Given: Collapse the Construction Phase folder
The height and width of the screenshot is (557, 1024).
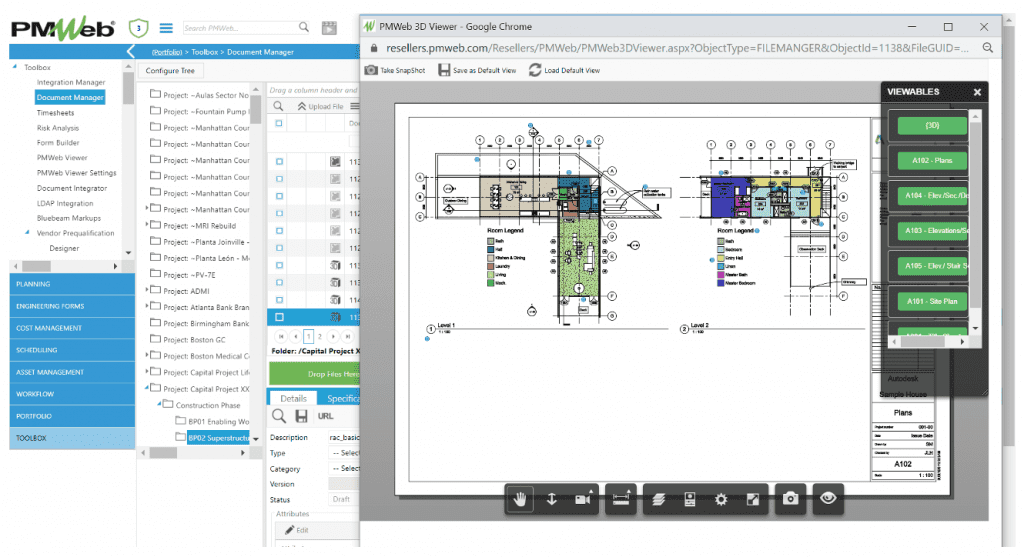Looking at the screenshot, I should tap(159, 404).
